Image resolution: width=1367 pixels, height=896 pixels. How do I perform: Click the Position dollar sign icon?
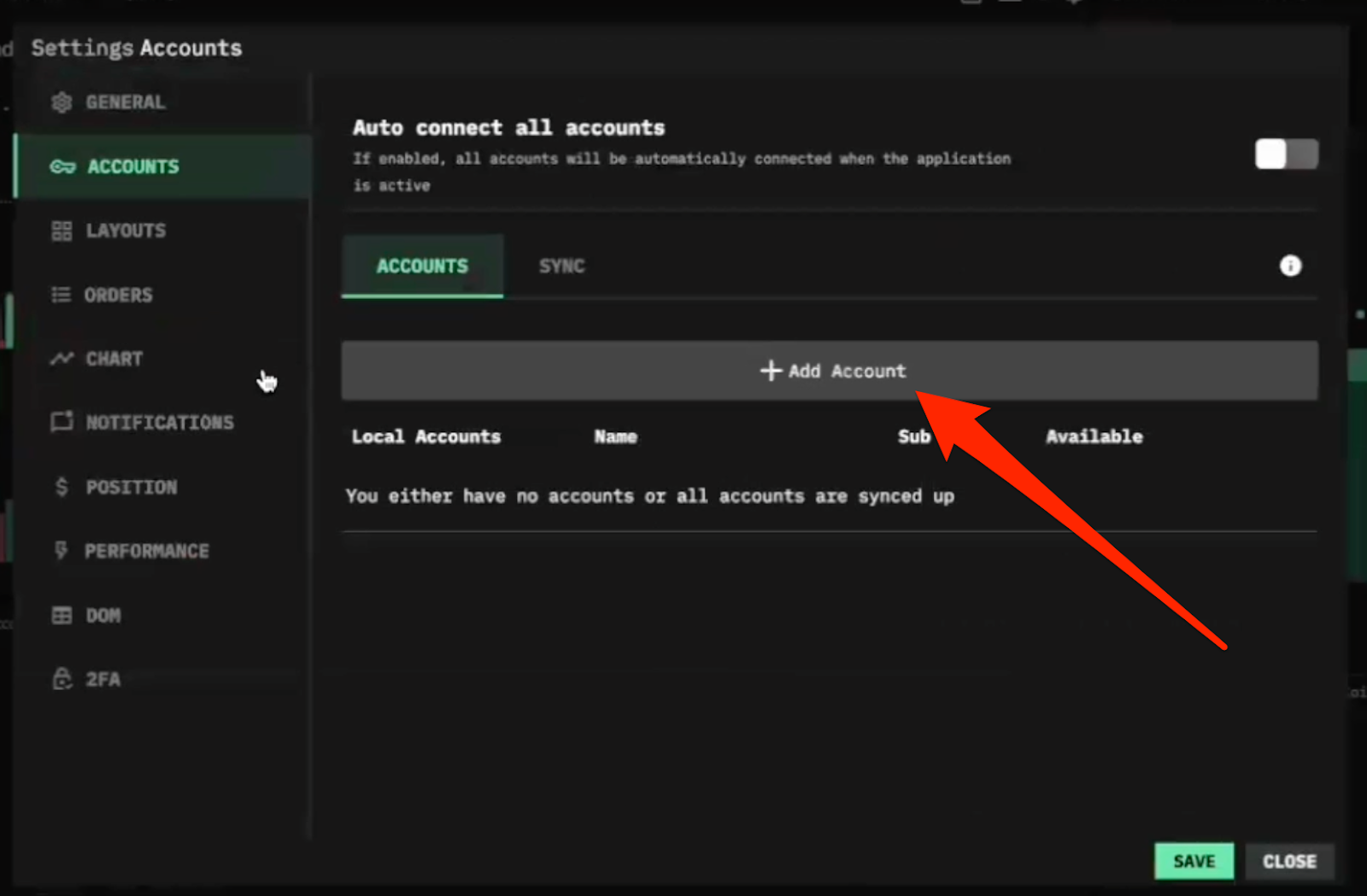[62, 487]
